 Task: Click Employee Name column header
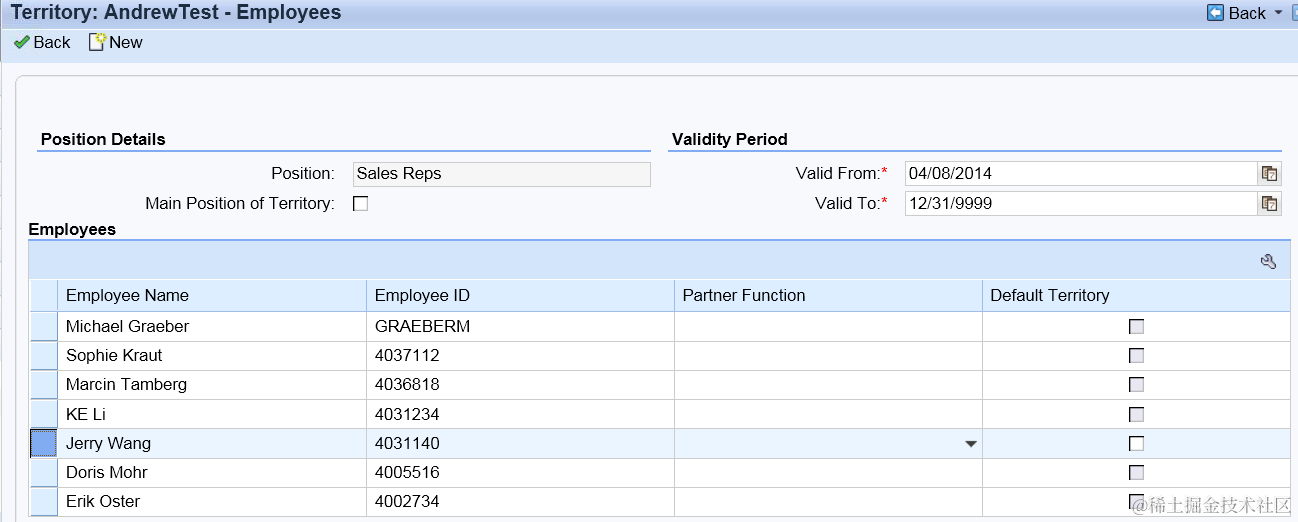click(212, 295)
